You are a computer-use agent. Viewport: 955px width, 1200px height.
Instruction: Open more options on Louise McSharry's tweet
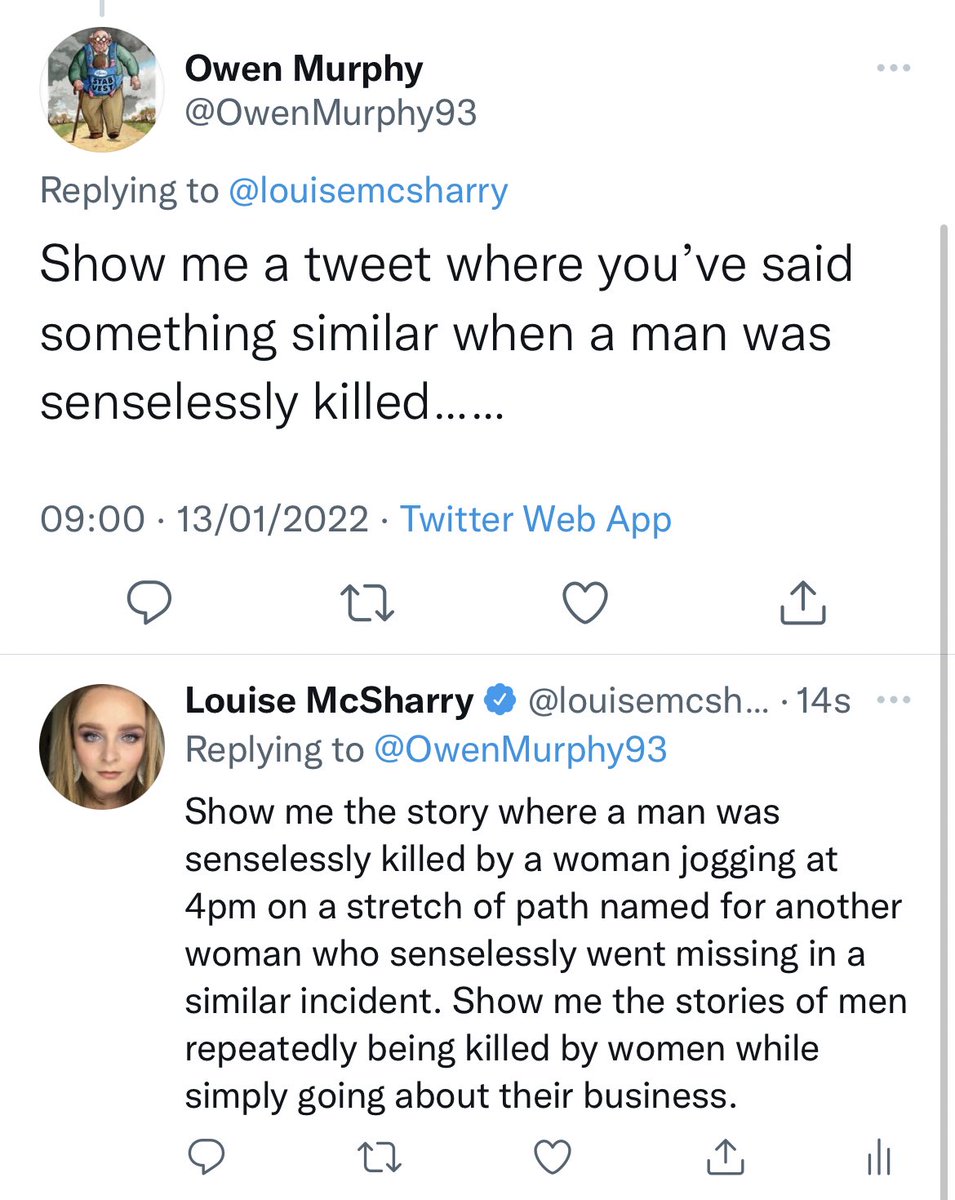(x=892, y=701)
